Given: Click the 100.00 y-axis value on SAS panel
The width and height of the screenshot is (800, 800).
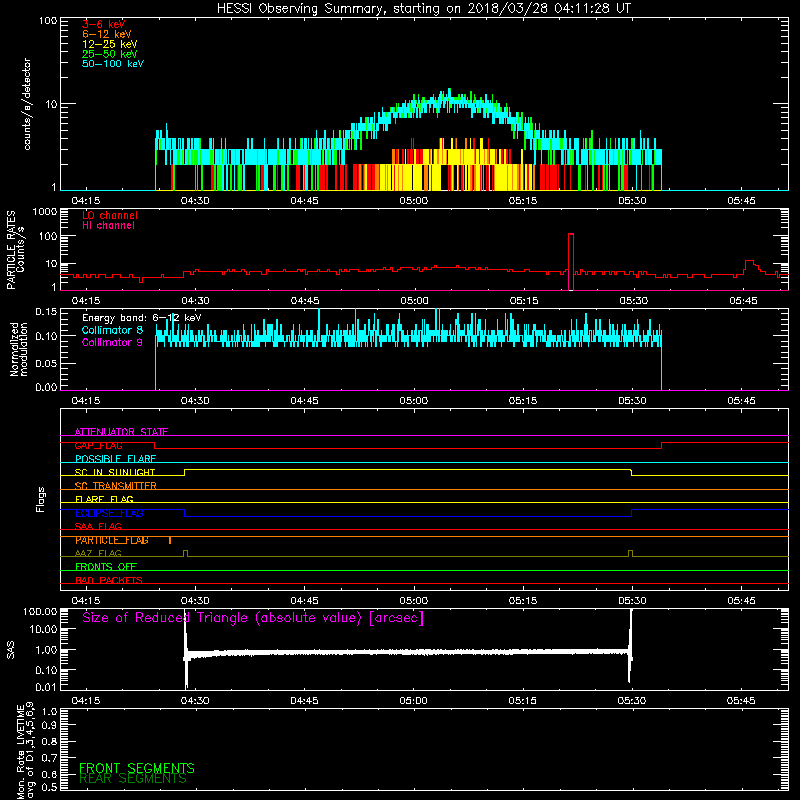Looking at the screenshot, I should click(x=40, y=611).
